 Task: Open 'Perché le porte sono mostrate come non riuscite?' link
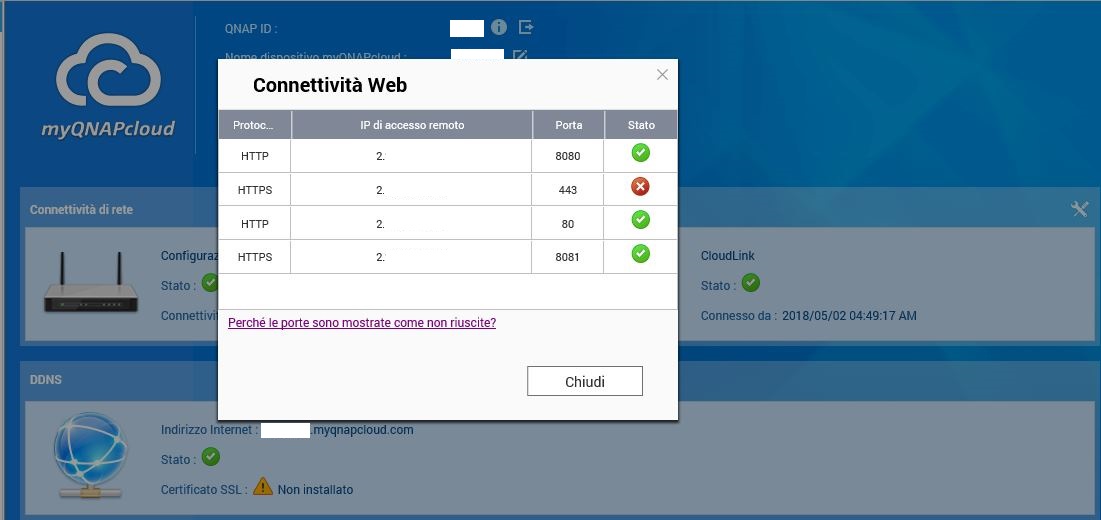point(362,323)
